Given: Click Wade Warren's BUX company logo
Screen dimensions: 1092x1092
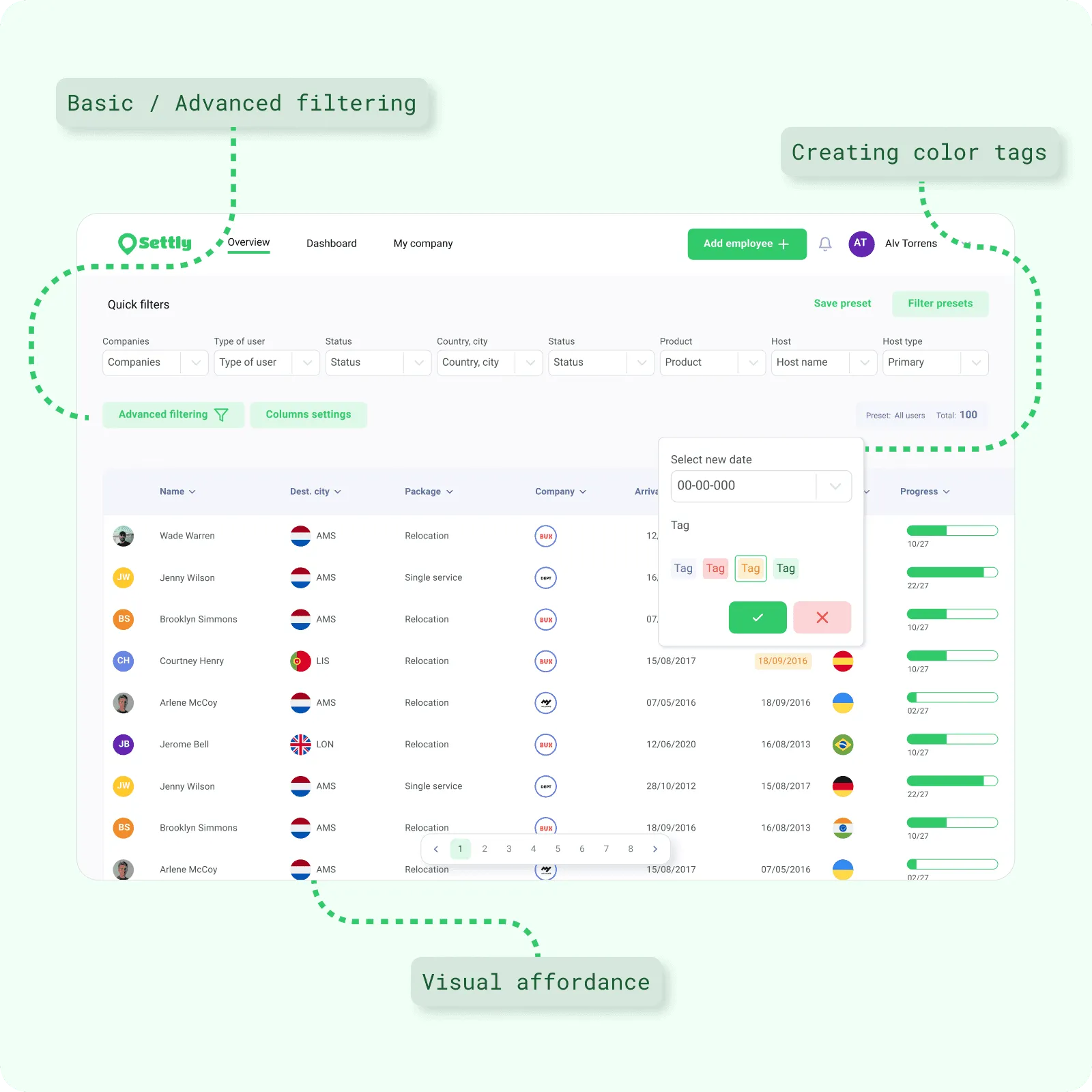Looking at the screenshot, I should [545, 536].
